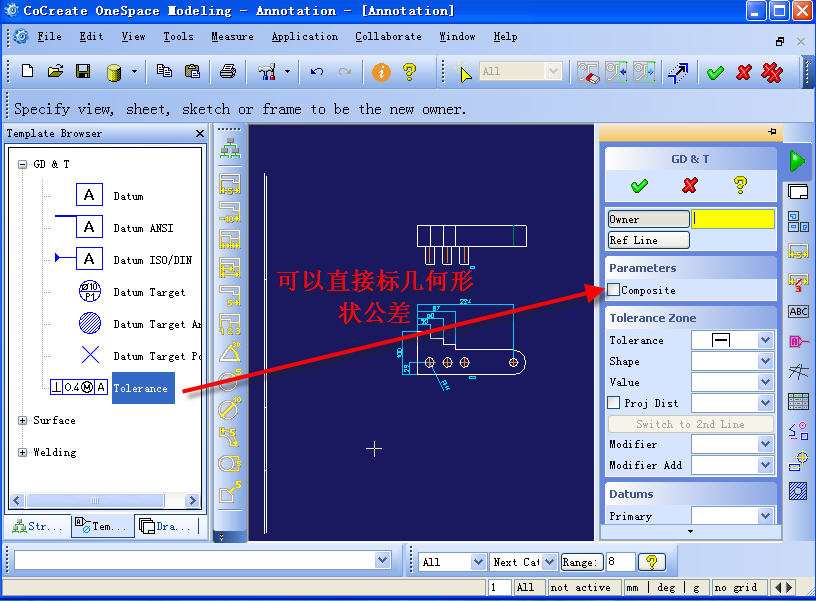Open the Modifier dropdown
This screenshot has width=816, height=601.
tap(765, 444)
